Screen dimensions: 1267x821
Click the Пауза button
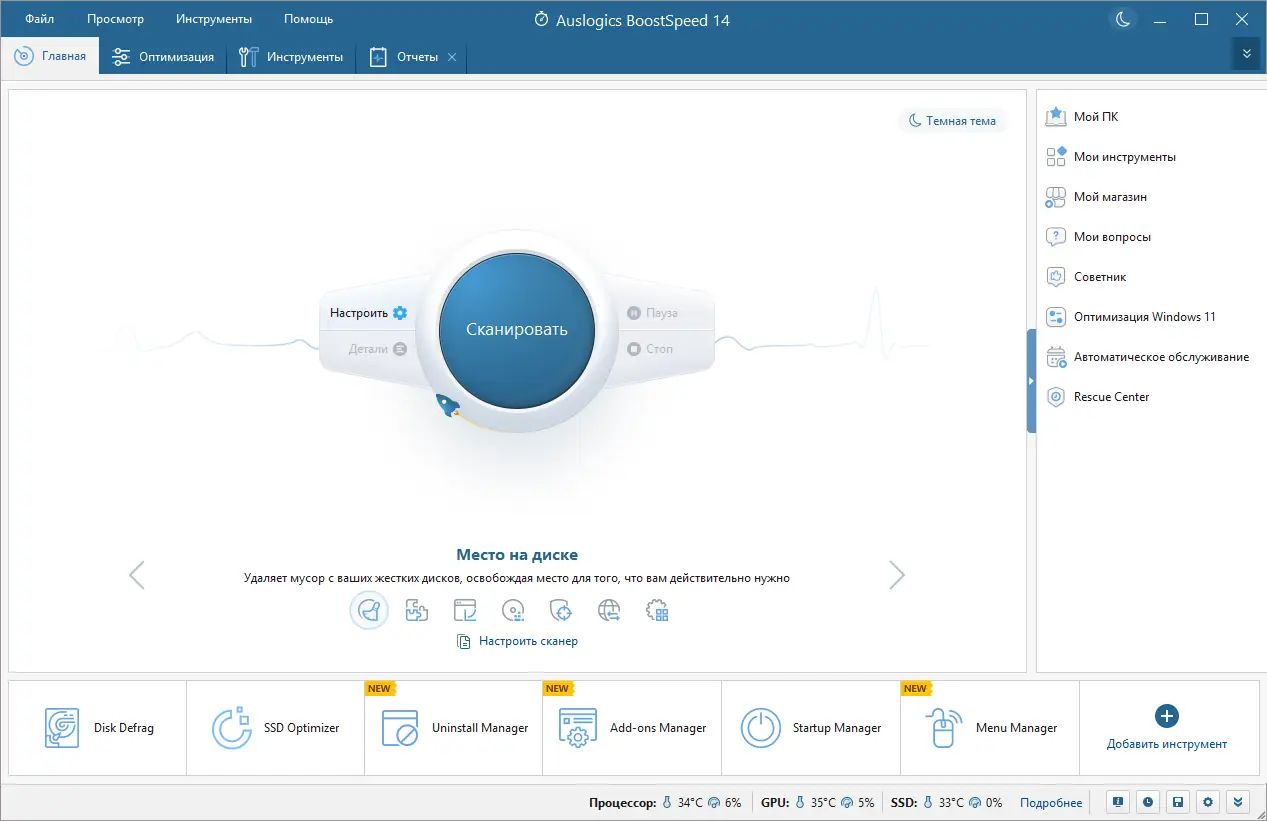pos(652,313)
